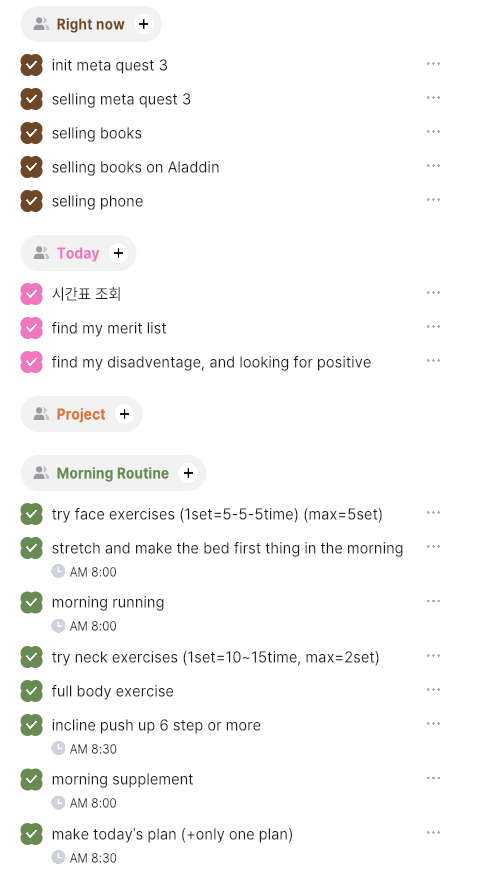Uncheck the 시간표 조회 task
This screenshot has width=480, height=877.
click(x=31, y=294)
